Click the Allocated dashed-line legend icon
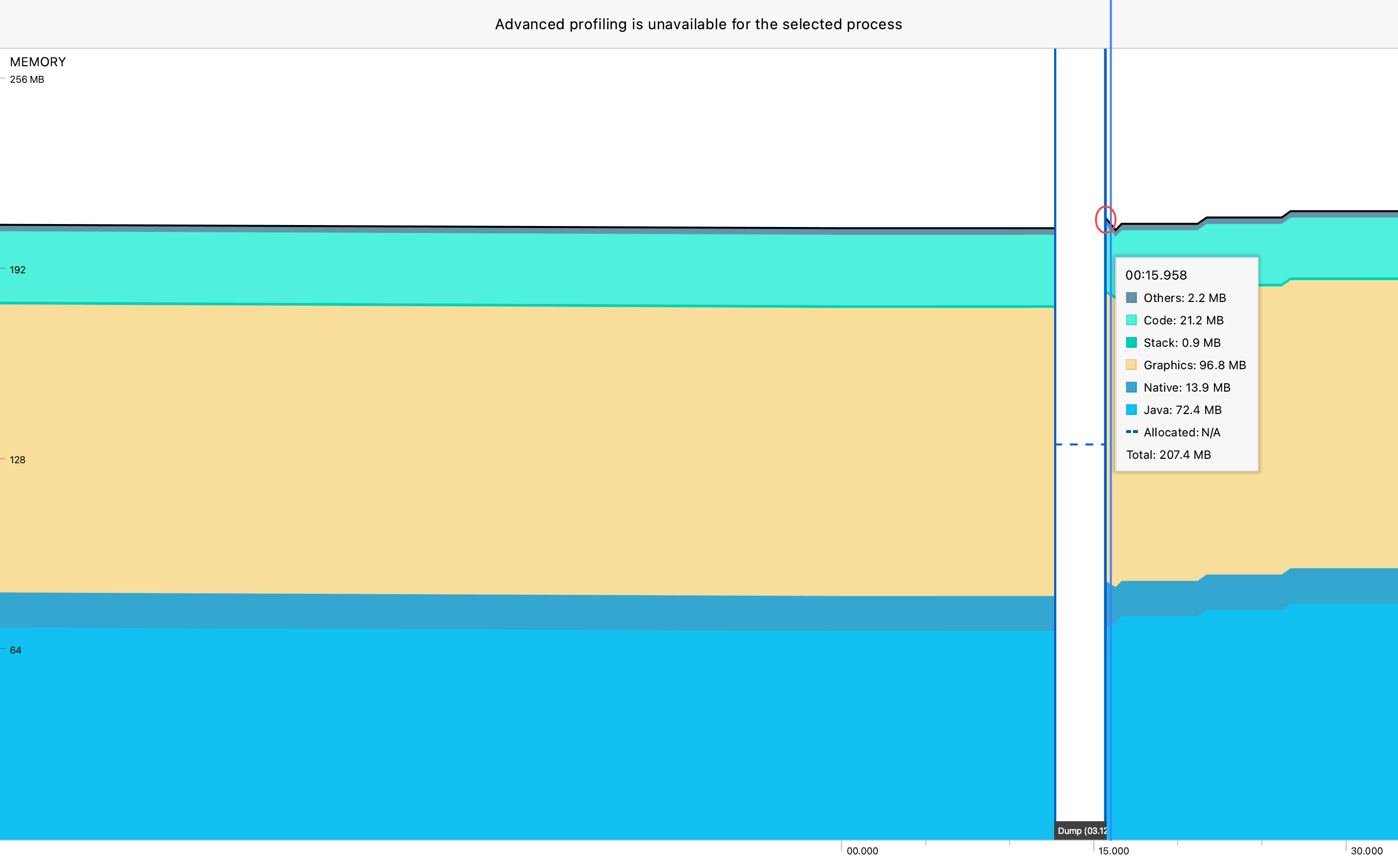Viewport: 1398px width, 868px height. click(x=1131, y=432)
